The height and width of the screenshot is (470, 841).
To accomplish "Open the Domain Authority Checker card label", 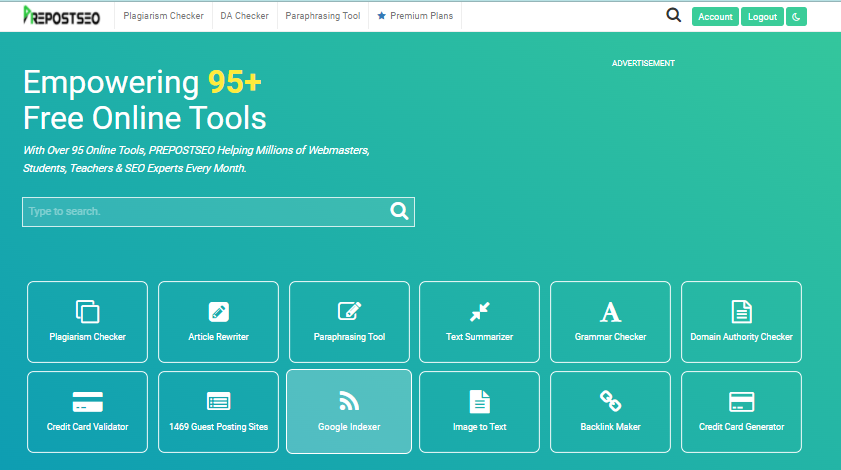I will click(x=742, y=337).
